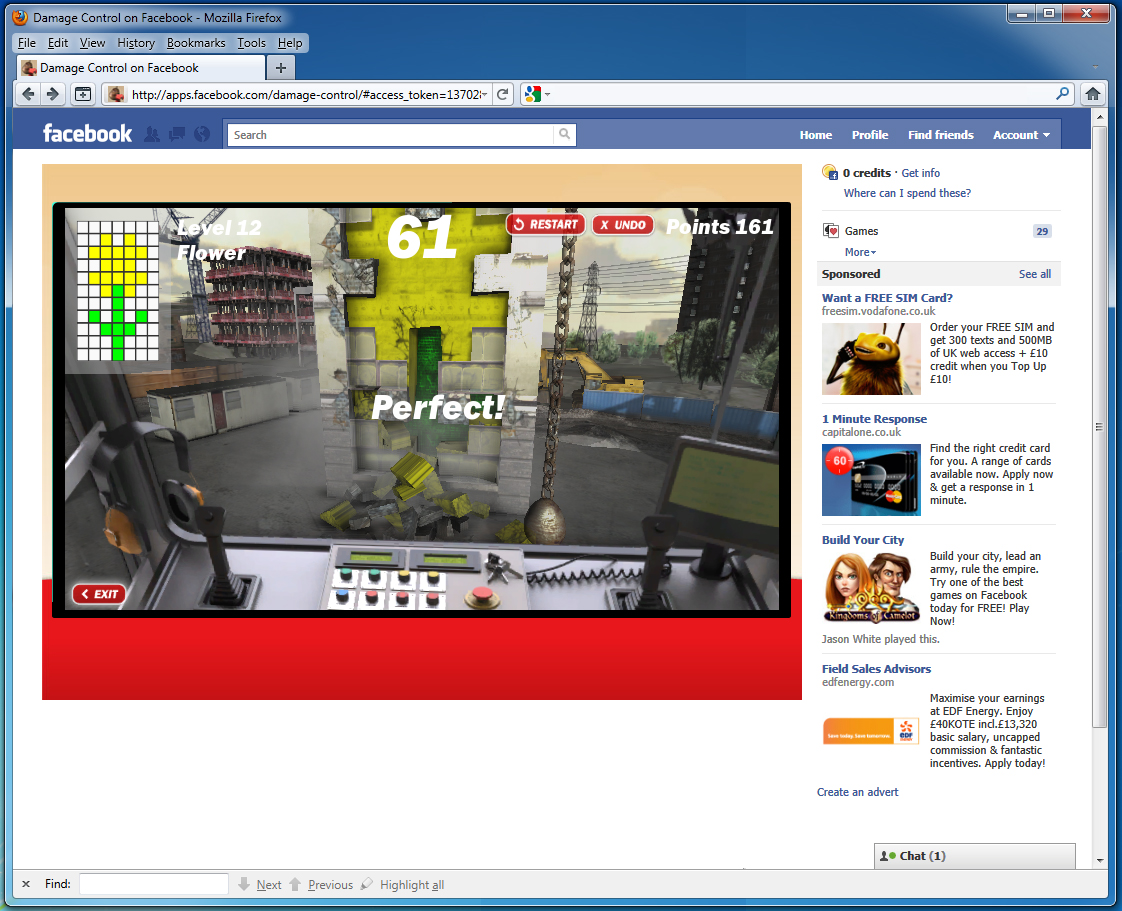
Task: Open a new tab with plus button
Action: (281, 68)
